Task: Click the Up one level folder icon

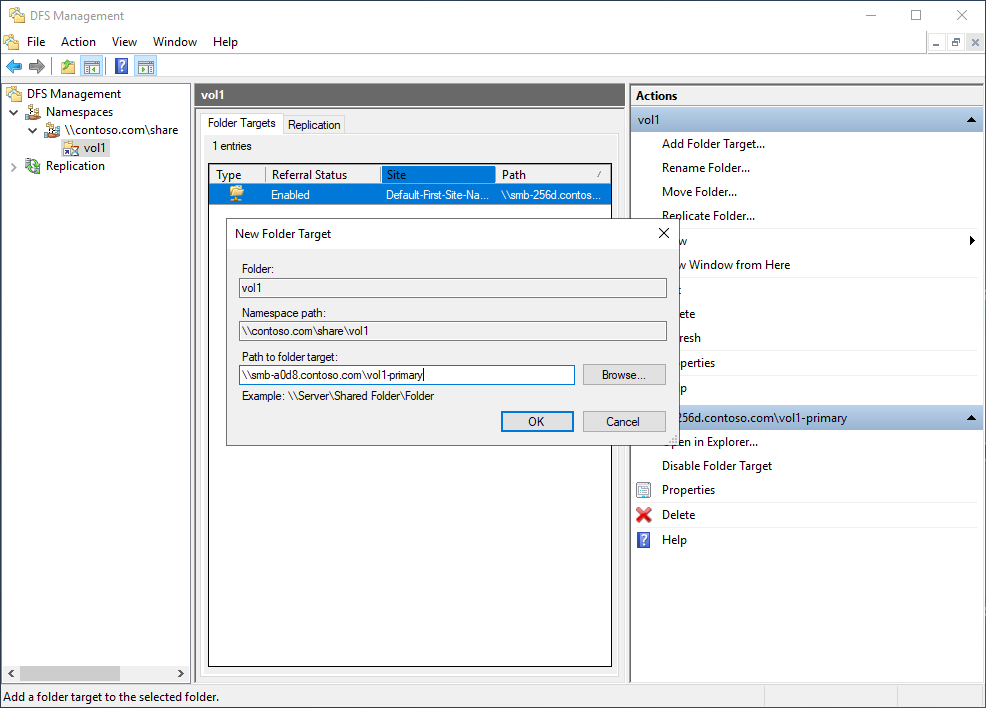Action: pos(68,66)
